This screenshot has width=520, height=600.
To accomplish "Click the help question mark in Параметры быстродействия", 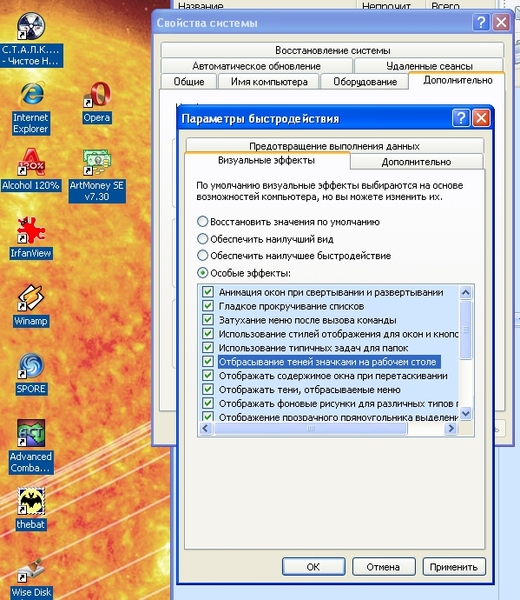I will pos(461,118).
